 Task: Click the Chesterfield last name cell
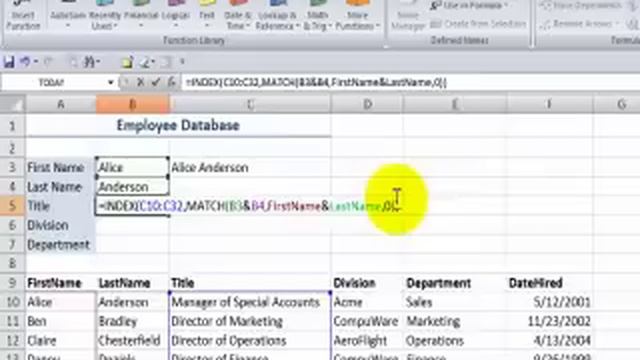[133, 341]
